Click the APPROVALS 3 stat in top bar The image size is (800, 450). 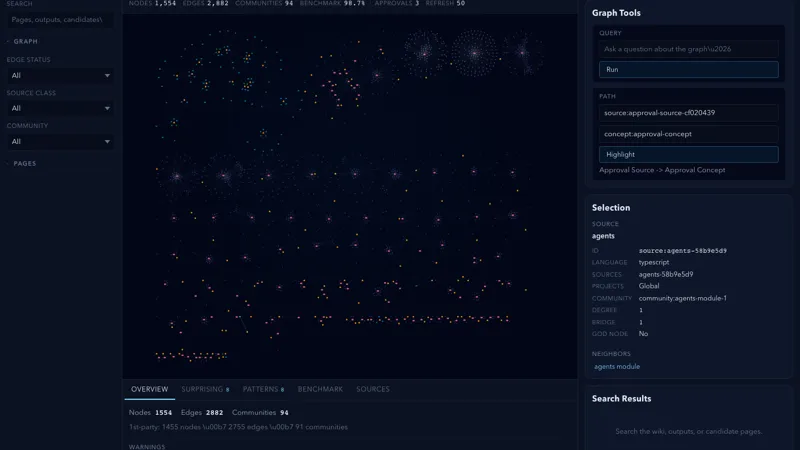click(396, 3)
